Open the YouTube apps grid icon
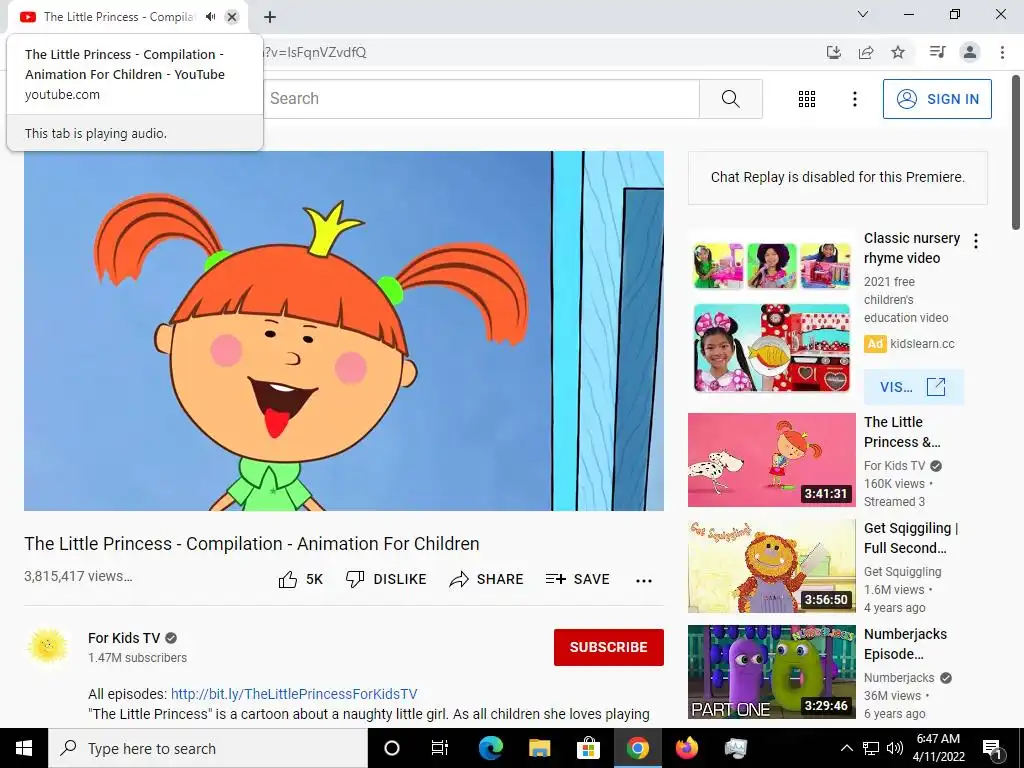 [x=807, y=99]
